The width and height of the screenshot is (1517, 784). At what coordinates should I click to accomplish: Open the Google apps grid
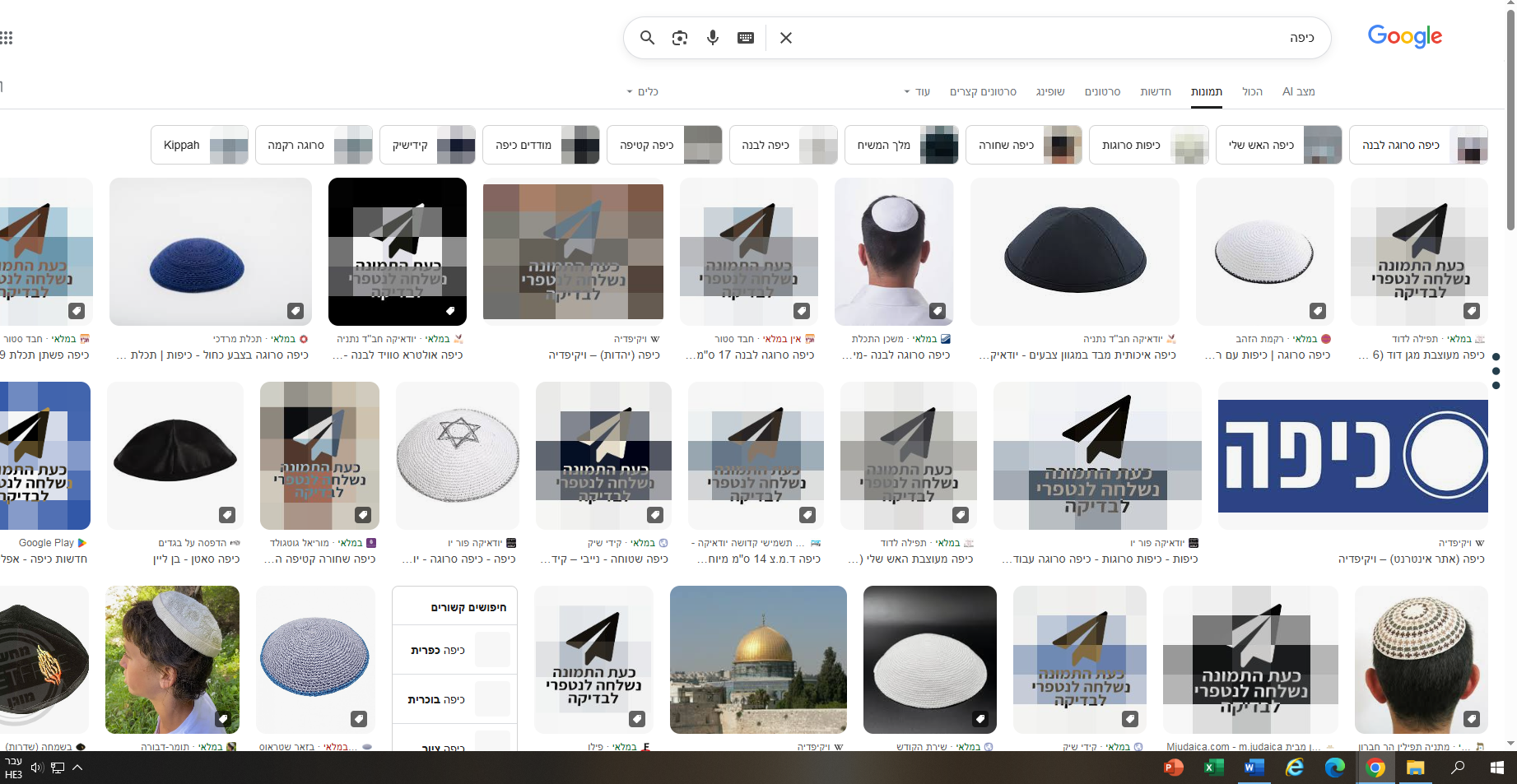tap(7, 38)
